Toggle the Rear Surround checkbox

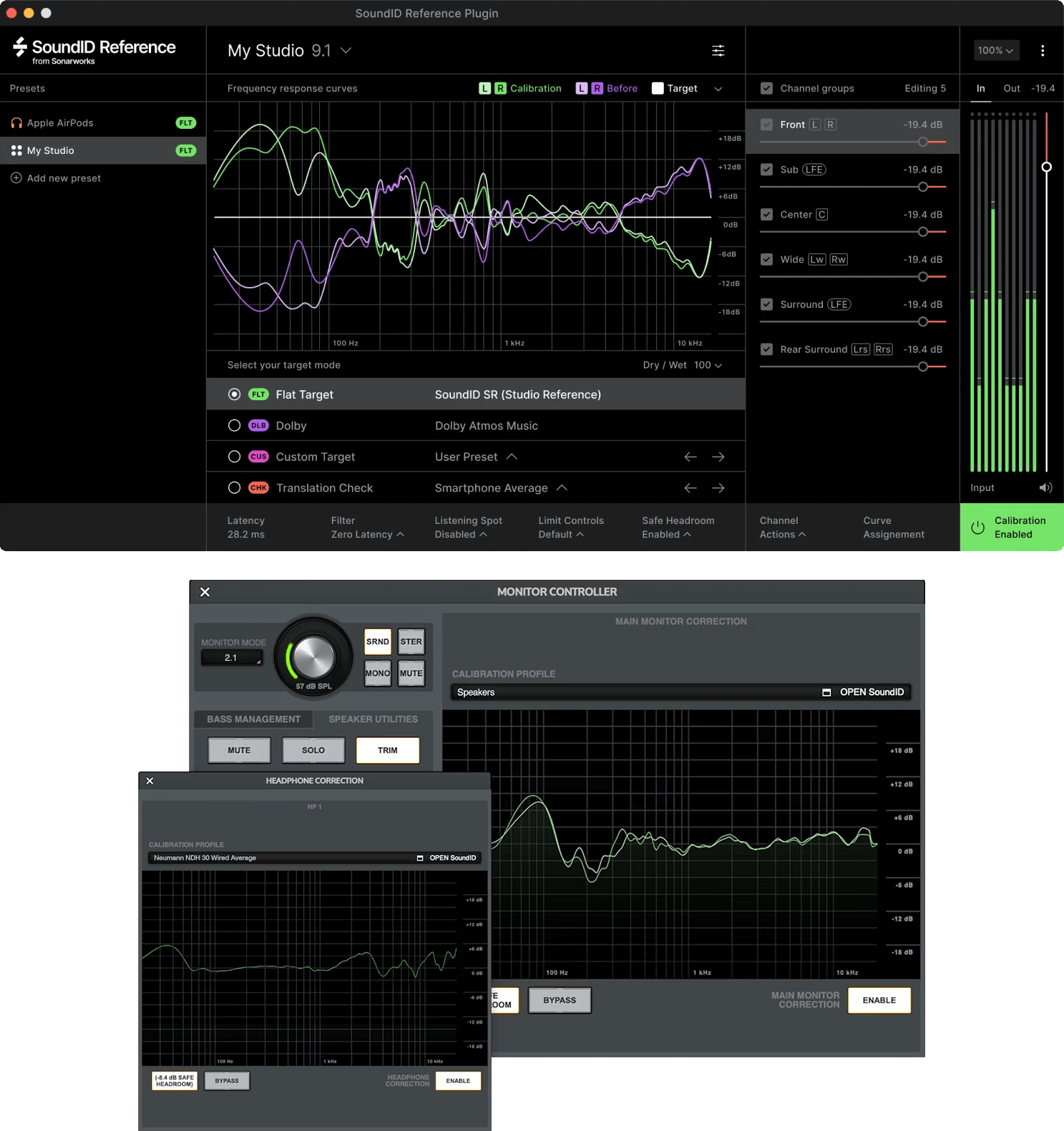pyautogui.click(x=766, y=349)
